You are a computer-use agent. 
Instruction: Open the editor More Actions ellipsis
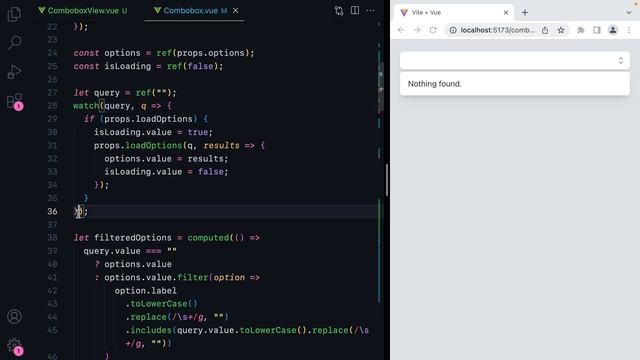[x=370, y=11]
